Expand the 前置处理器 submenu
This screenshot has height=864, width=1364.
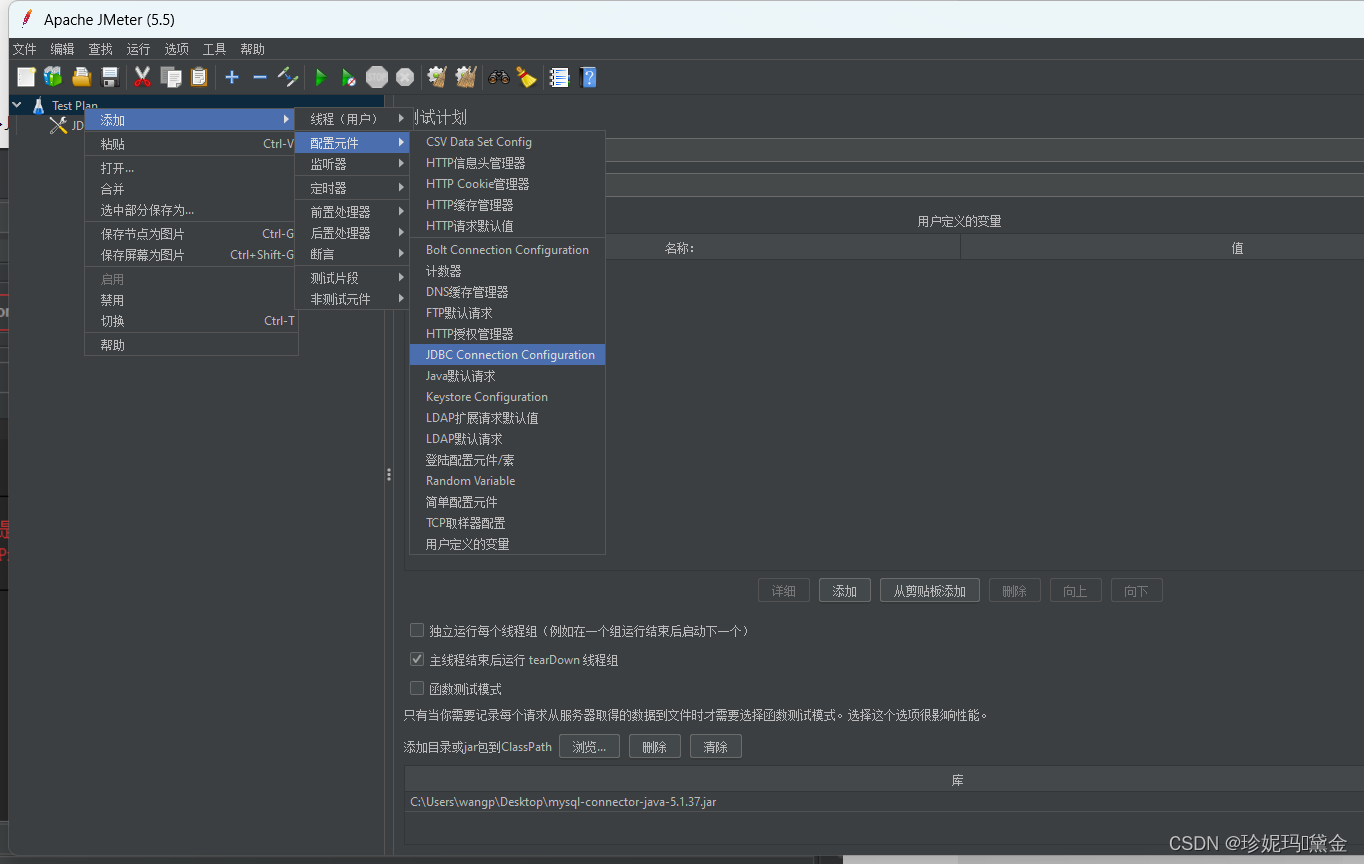(352, 212)
